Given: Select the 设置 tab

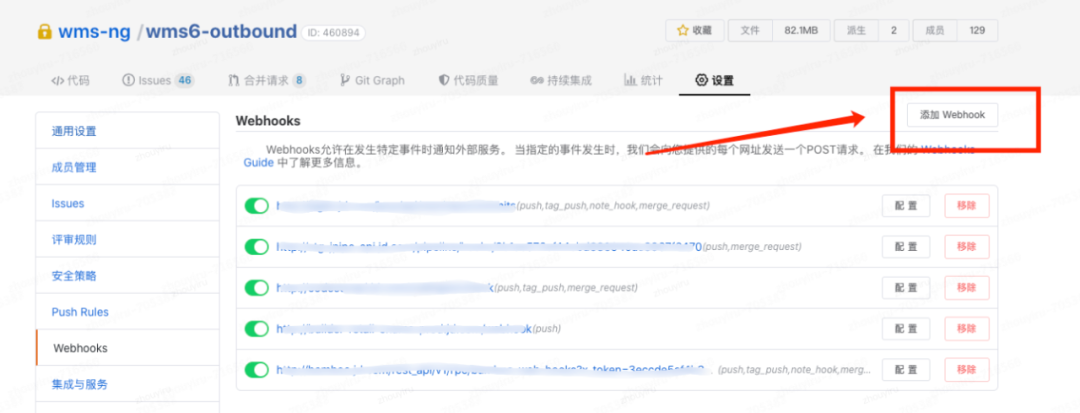Looking at the screenshot, I should 714,81.
